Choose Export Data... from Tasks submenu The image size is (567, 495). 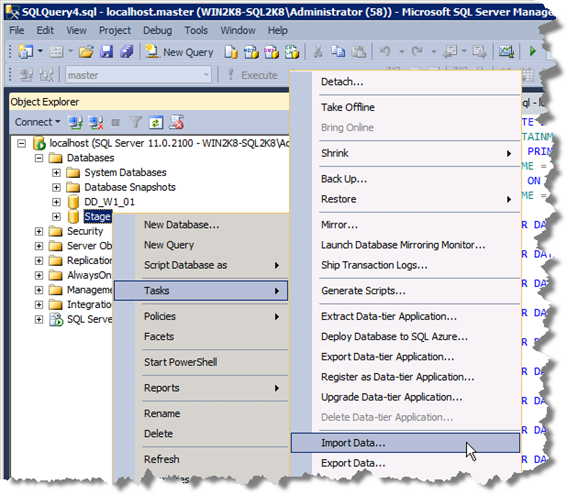pos(405,464)
